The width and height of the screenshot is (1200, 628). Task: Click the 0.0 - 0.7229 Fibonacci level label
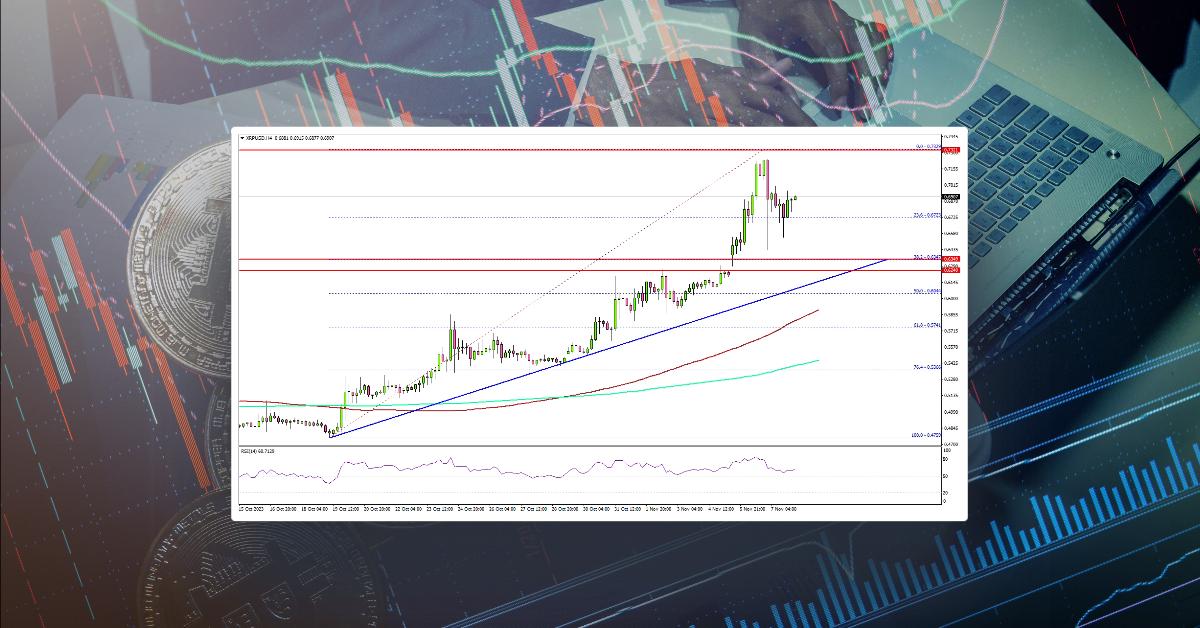coord(927,146)
